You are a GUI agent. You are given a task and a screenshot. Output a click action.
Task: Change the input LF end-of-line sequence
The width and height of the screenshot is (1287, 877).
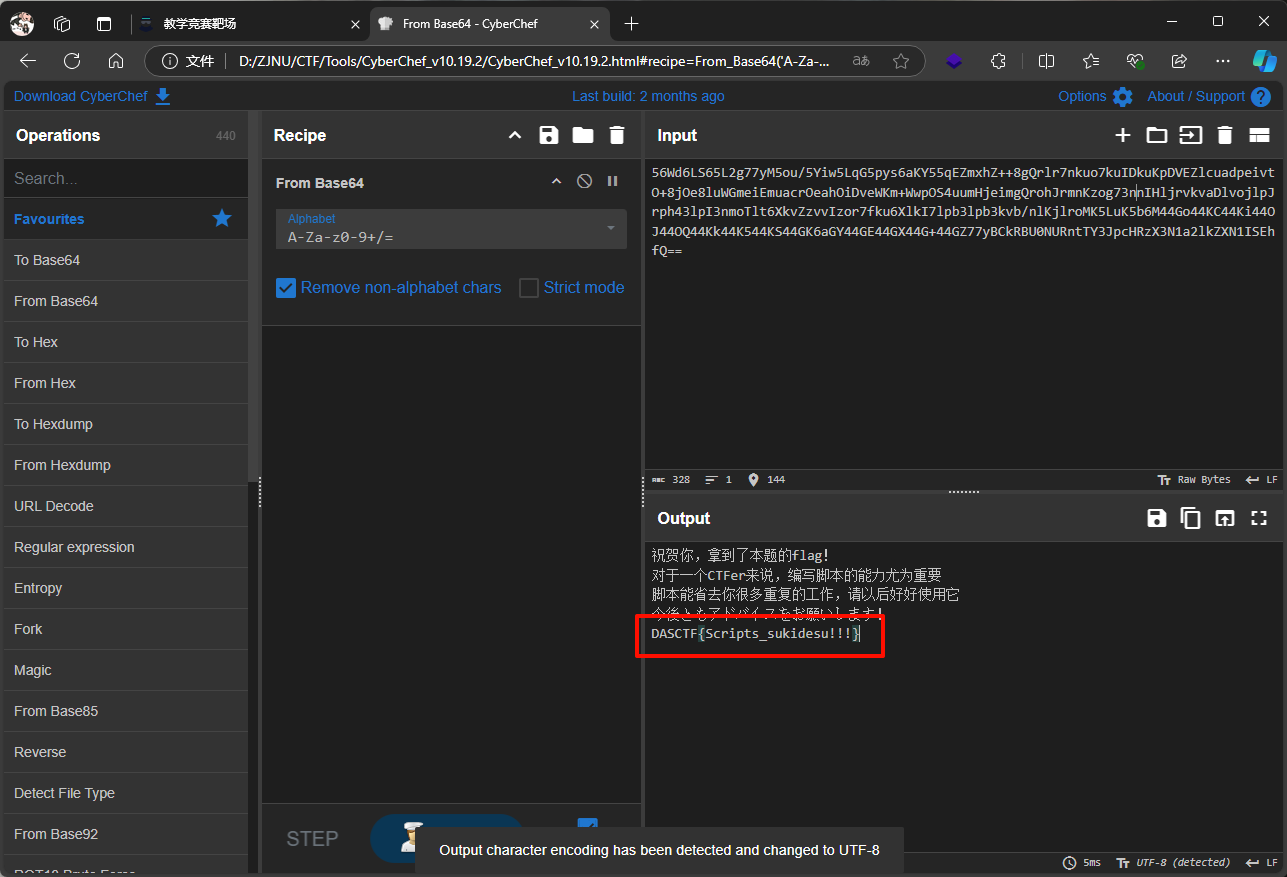[x=1262, y=480]
